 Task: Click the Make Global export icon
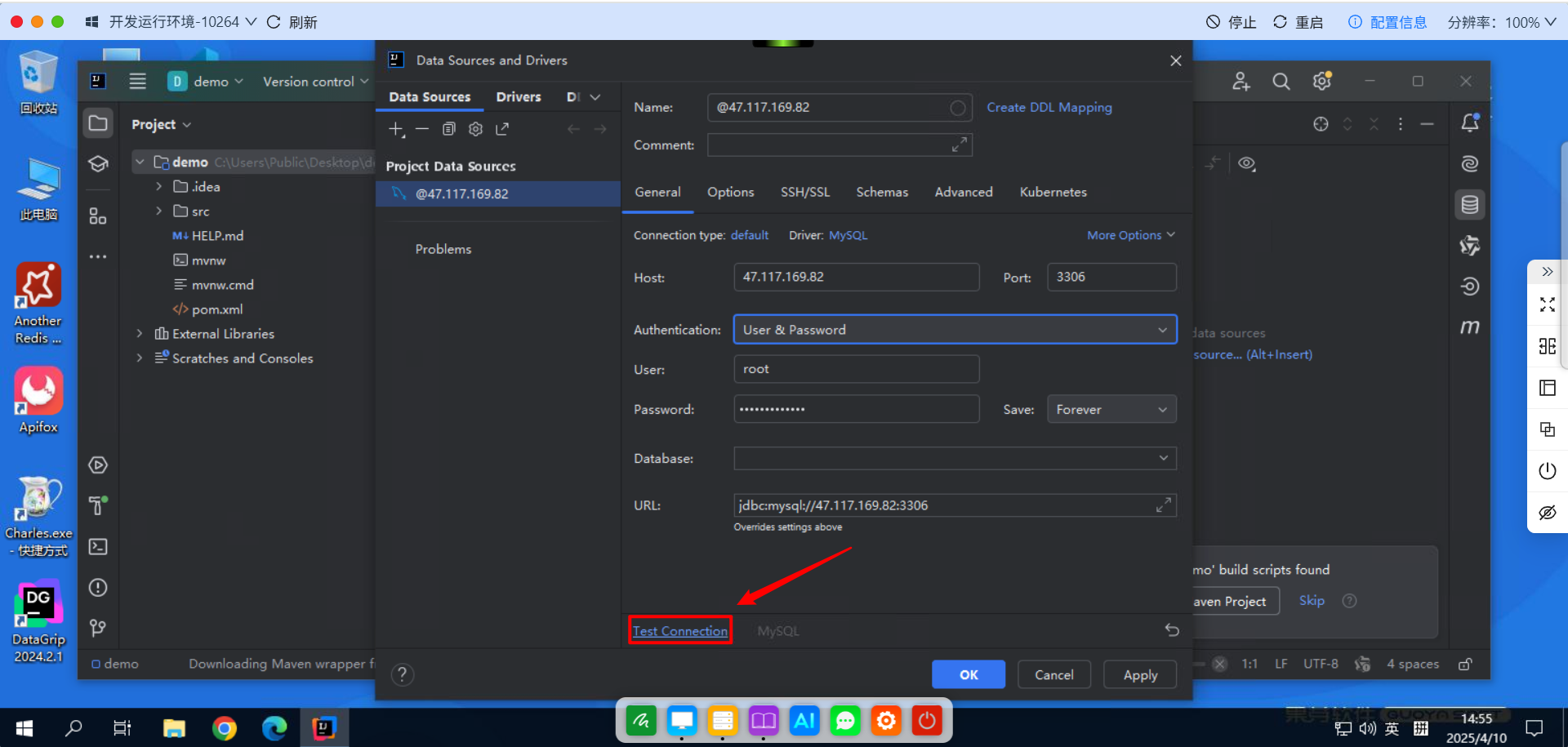coord(502,129)
